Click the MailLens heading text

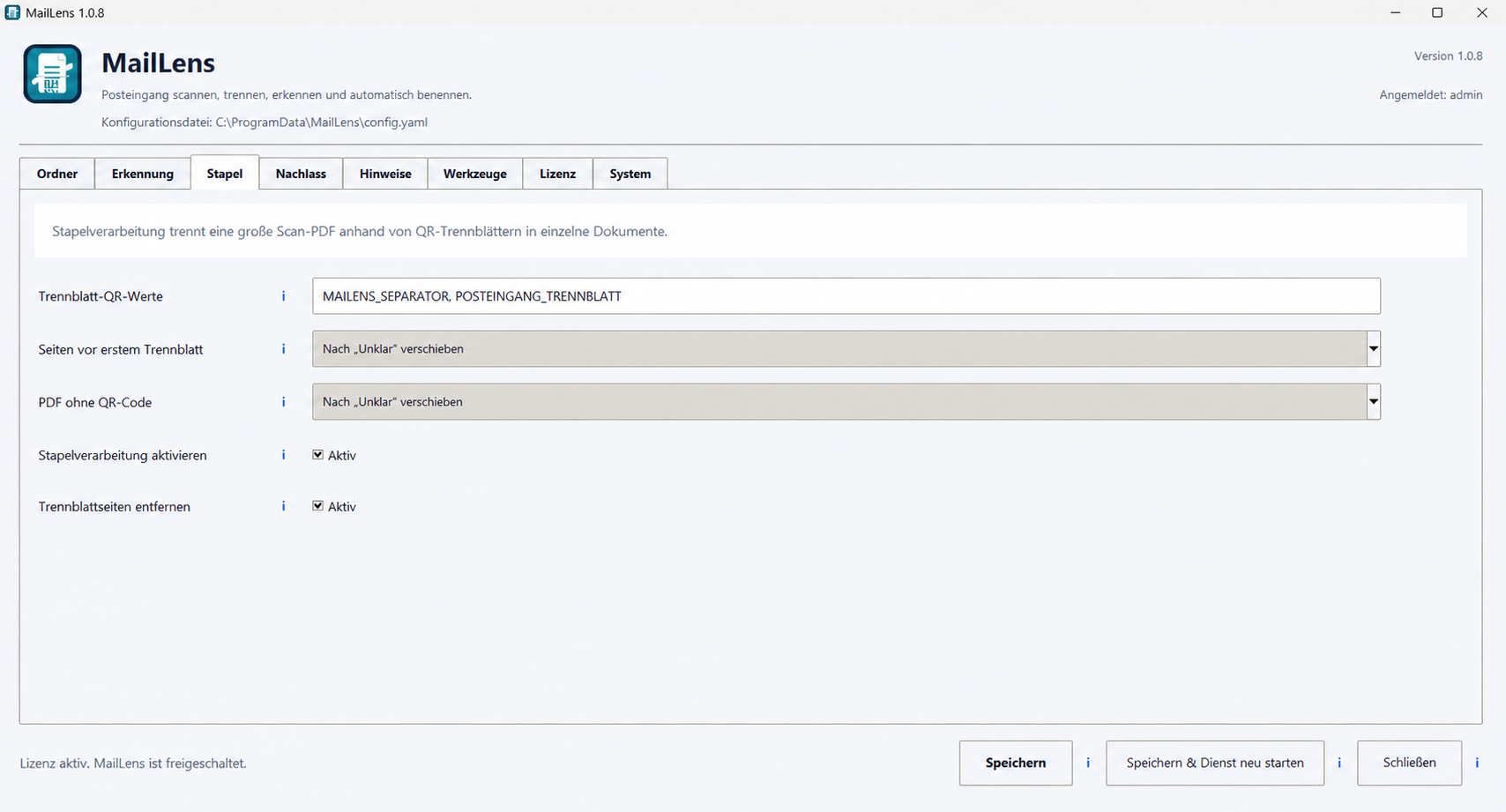(x=159, y=63)
